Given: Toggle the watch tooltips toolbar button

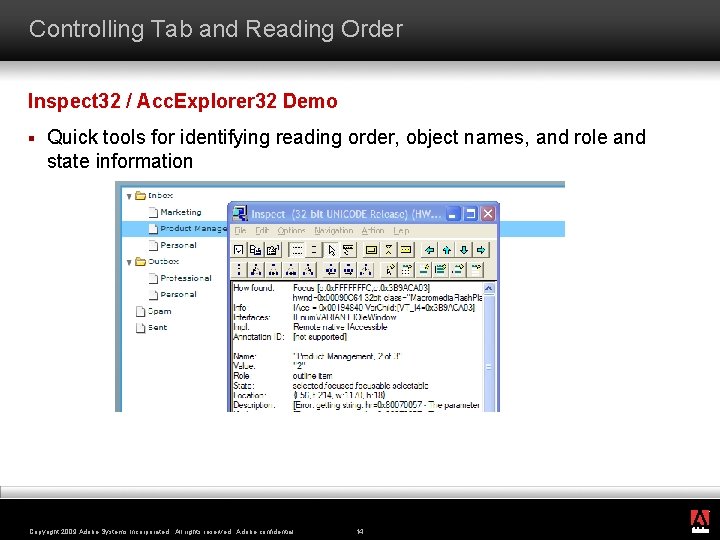Looking at the screenshot, I should (x=348, y=250).
